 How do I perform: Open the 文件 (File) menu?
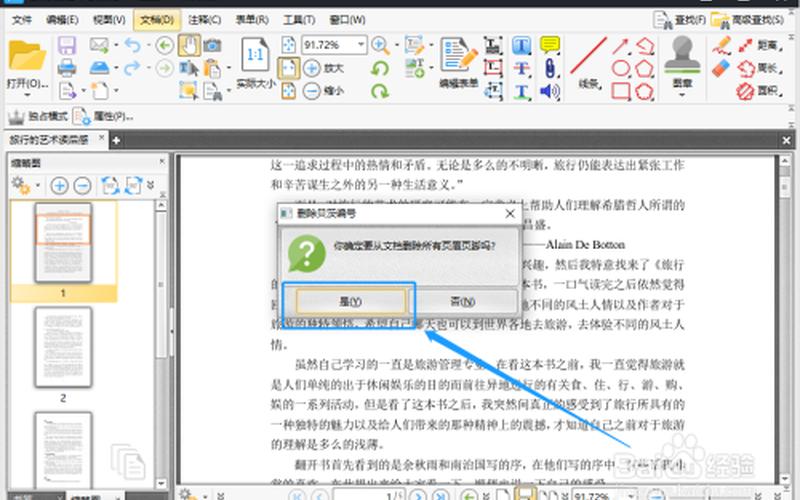click(x=21, y=20)
